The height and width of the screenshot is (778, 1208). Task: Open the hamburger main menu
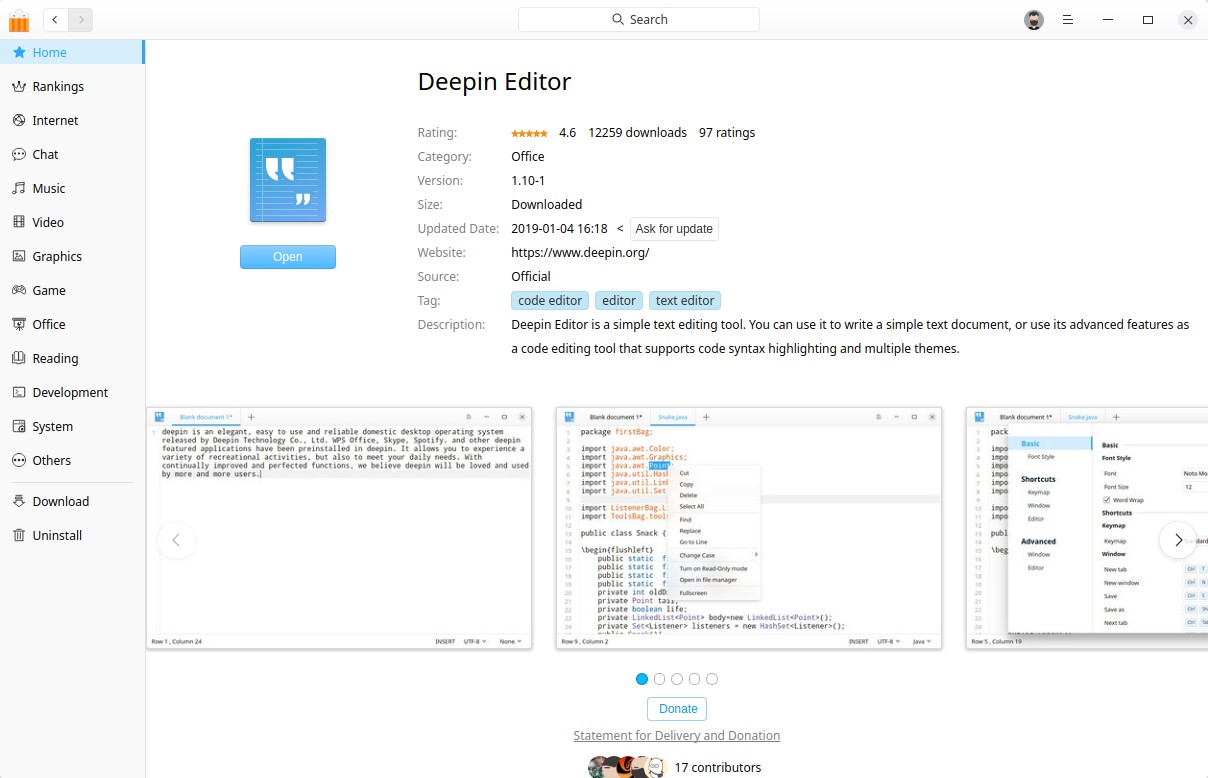[1068, 19]
